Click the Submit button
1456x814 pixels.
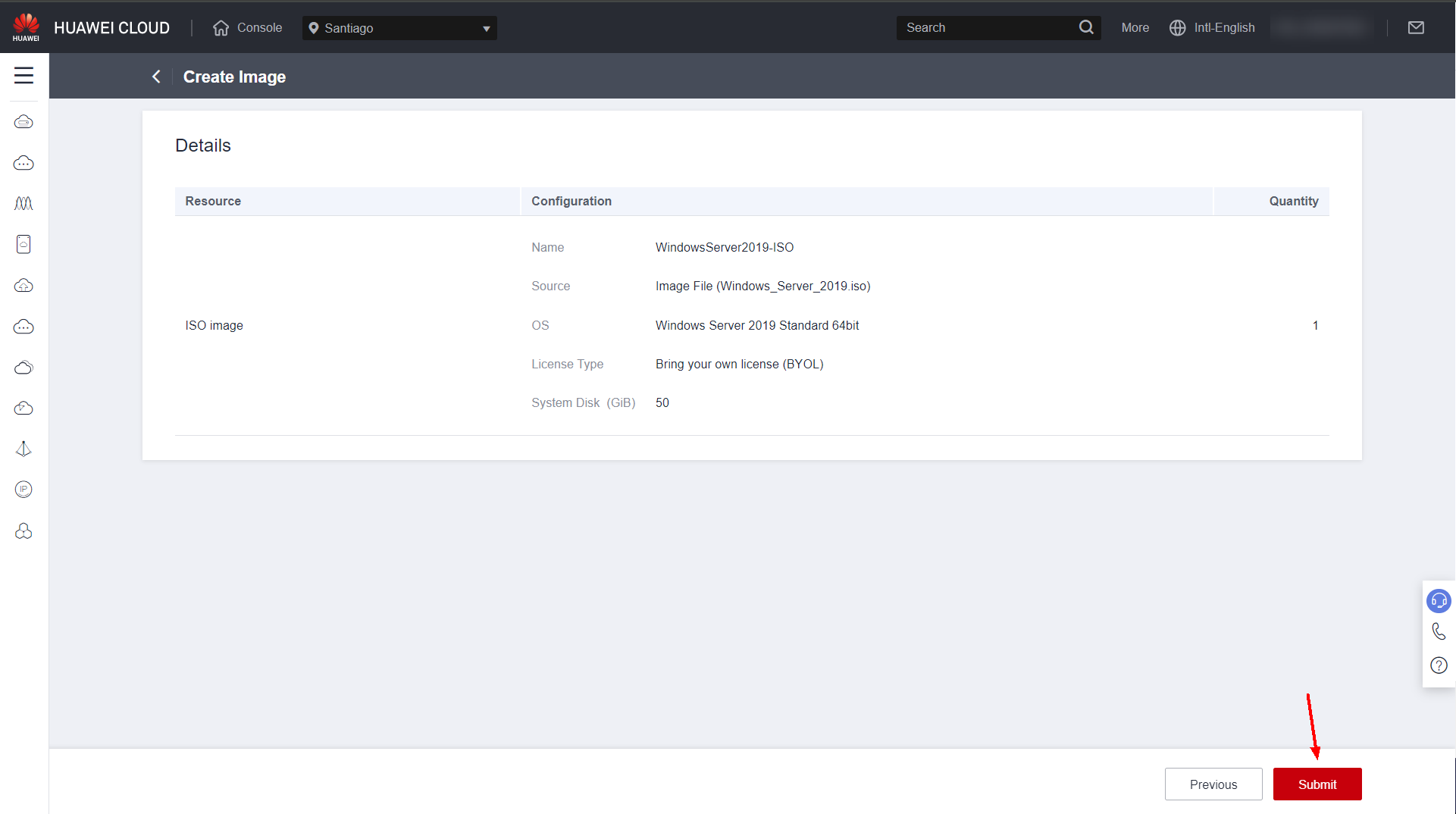click(x=1317, y=784)
